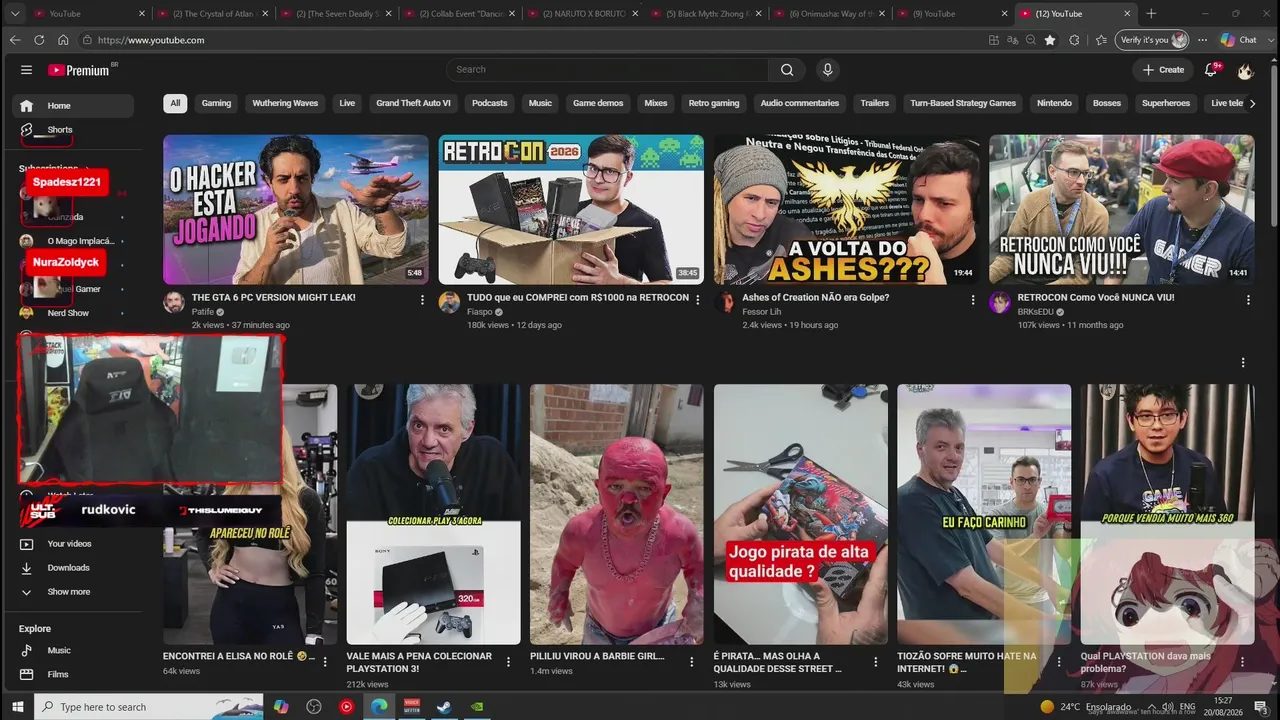This screenshot has height=720, width=1280.
Task: Select the Podcasts chip
Action: tap(490, 103)
